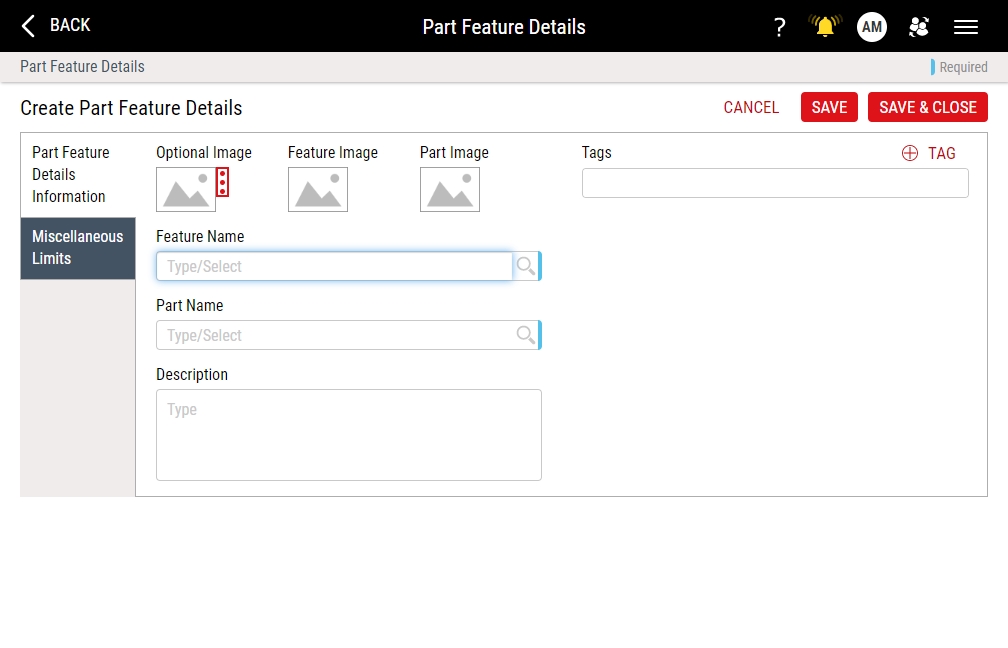The image size is (1008, 648).
Task: Switch to Miscellaneous Limits tab
Action: point(78,248)
